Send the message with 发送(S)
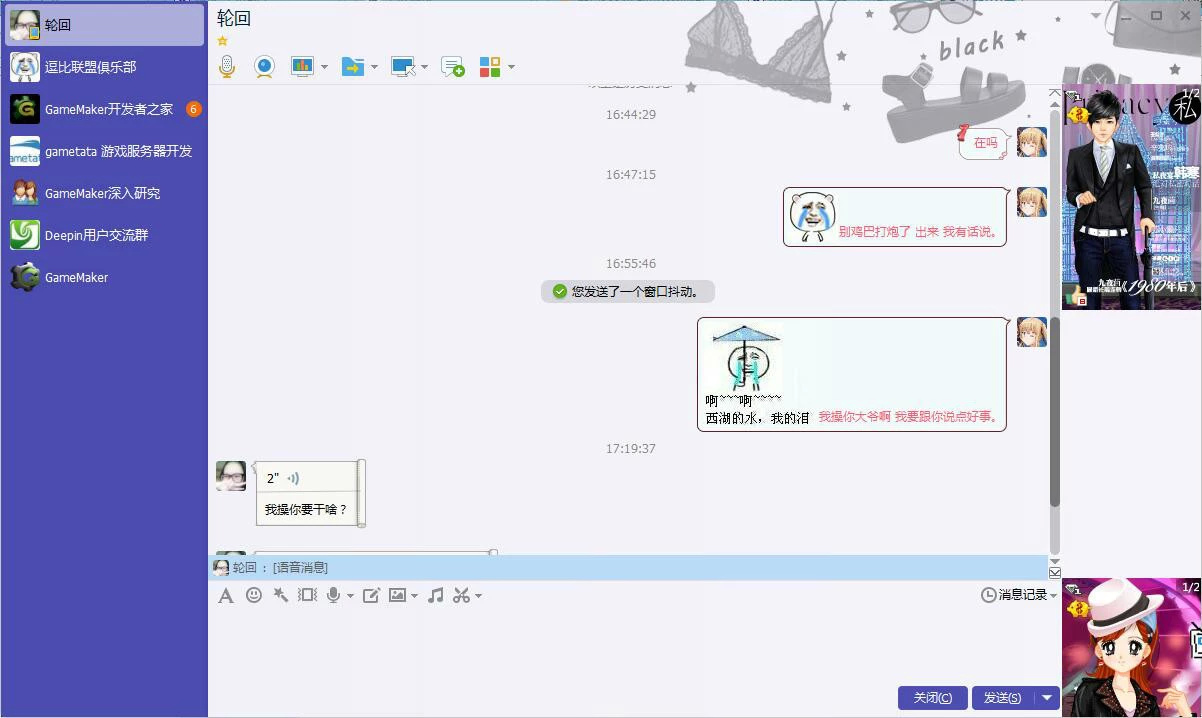 click(1003, 697)
